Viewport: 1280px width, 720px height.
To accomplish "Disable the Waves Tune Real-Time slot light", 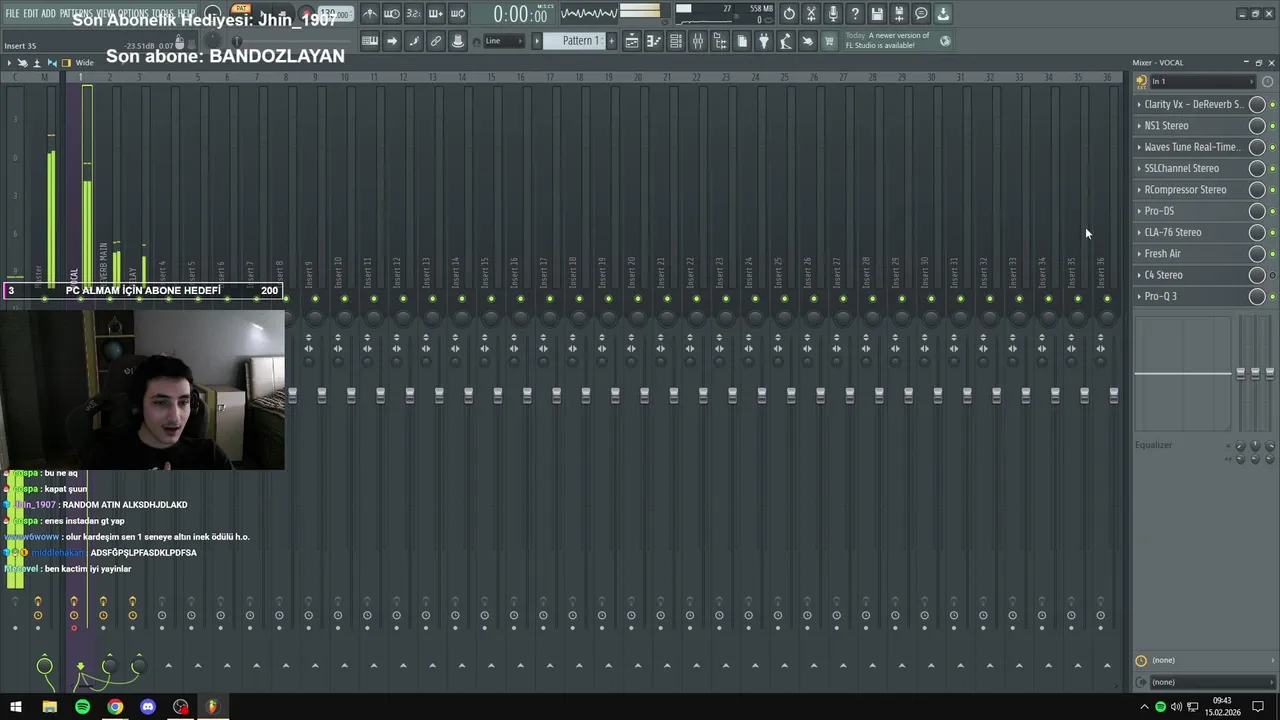I will [x=1272, y=147].
